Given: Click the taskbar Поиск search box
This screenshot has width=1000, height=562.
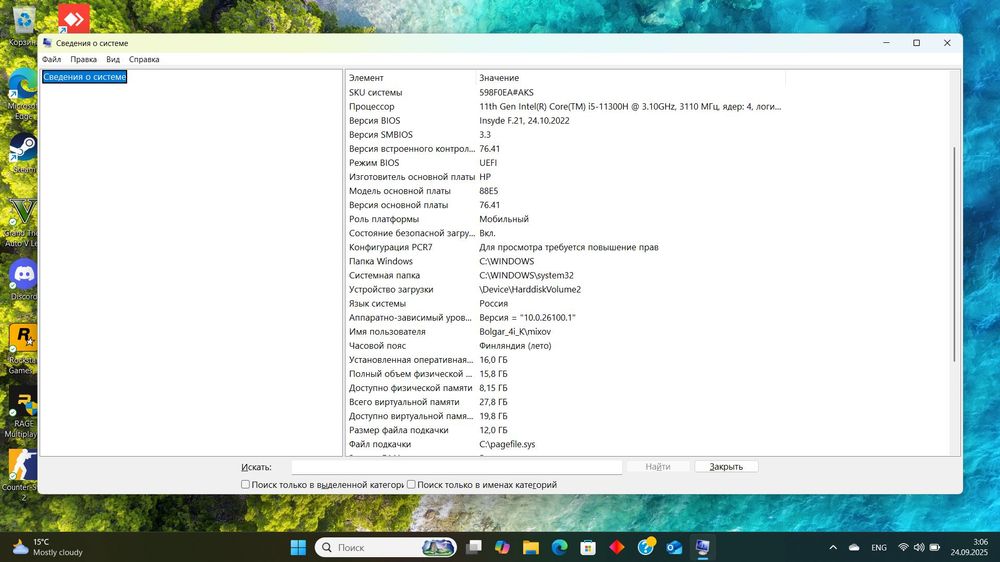Looking at the screenshot, I should (385, 547).
